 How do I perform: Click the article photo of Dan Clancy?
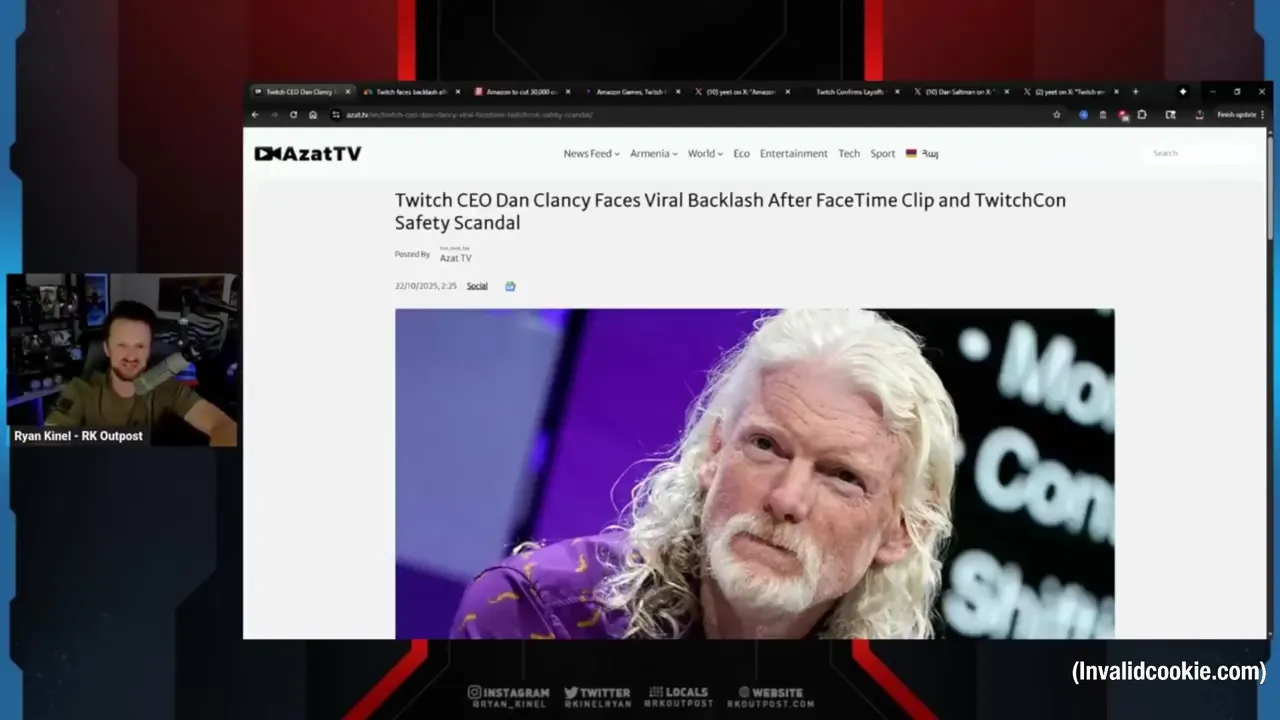tap(754, 473)
